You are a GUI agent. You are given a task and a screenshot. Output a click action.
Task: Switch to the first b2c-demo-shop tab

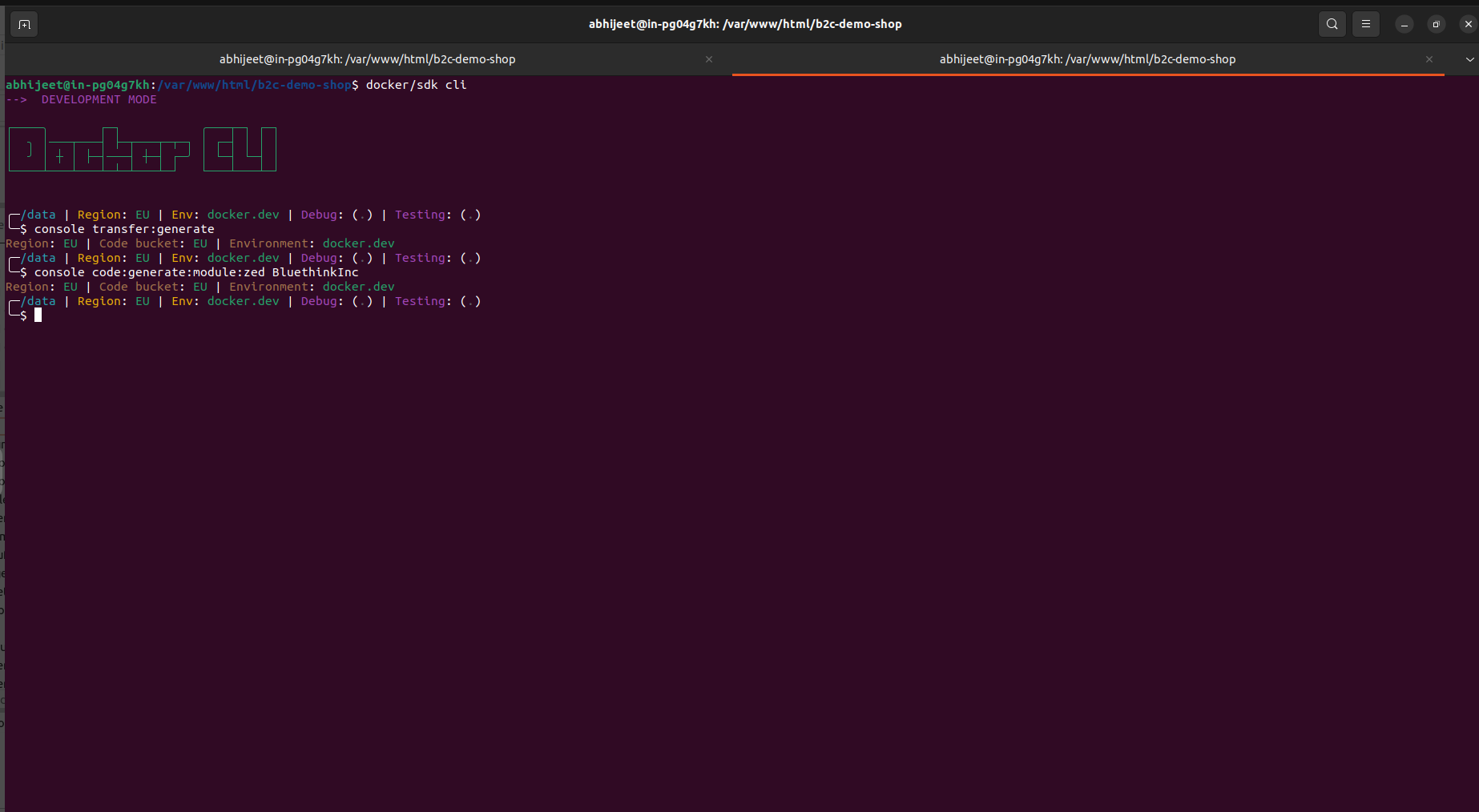[368, 59]
